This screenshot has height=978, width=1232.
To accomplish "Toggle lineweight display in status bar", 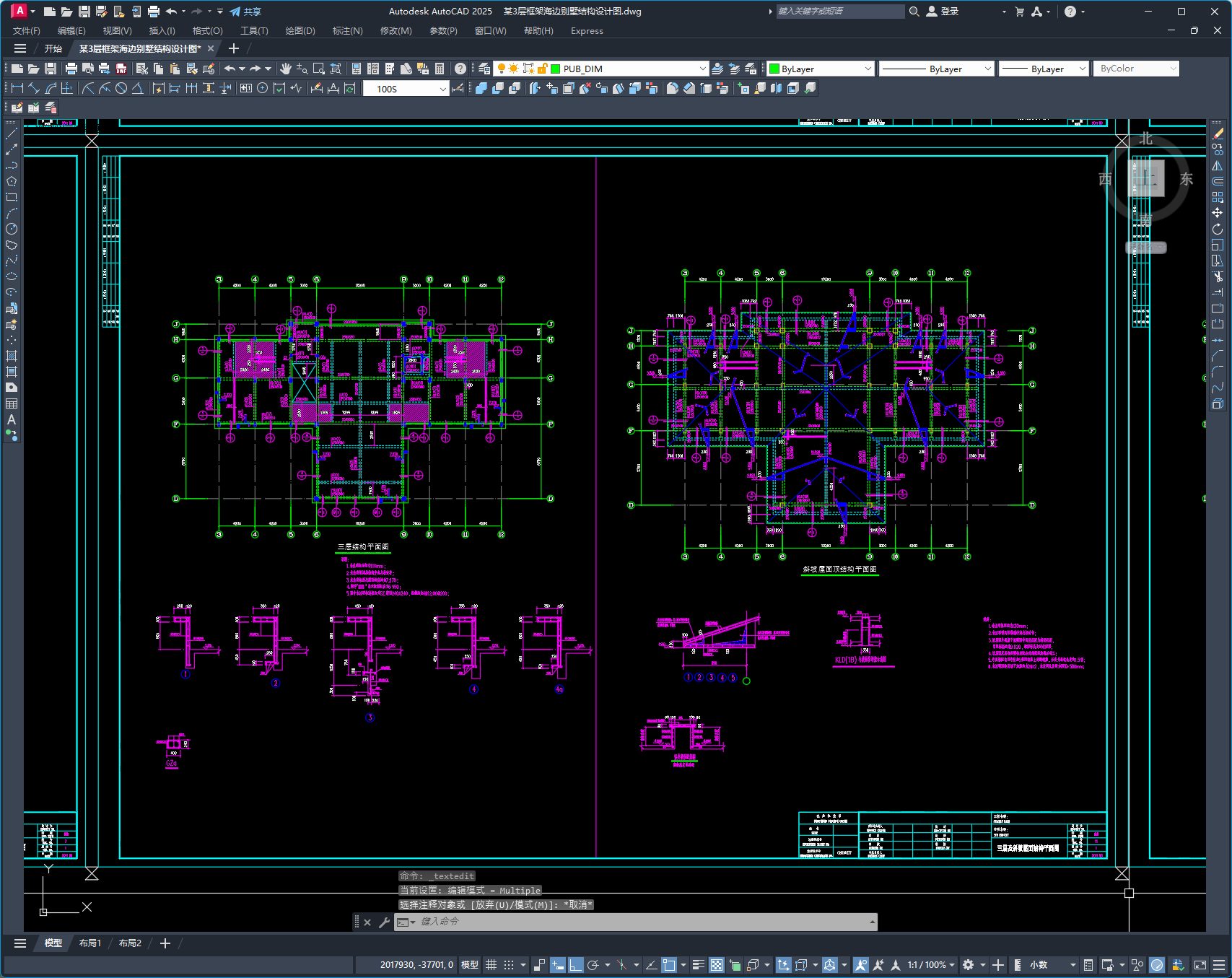I will [698, 965].
